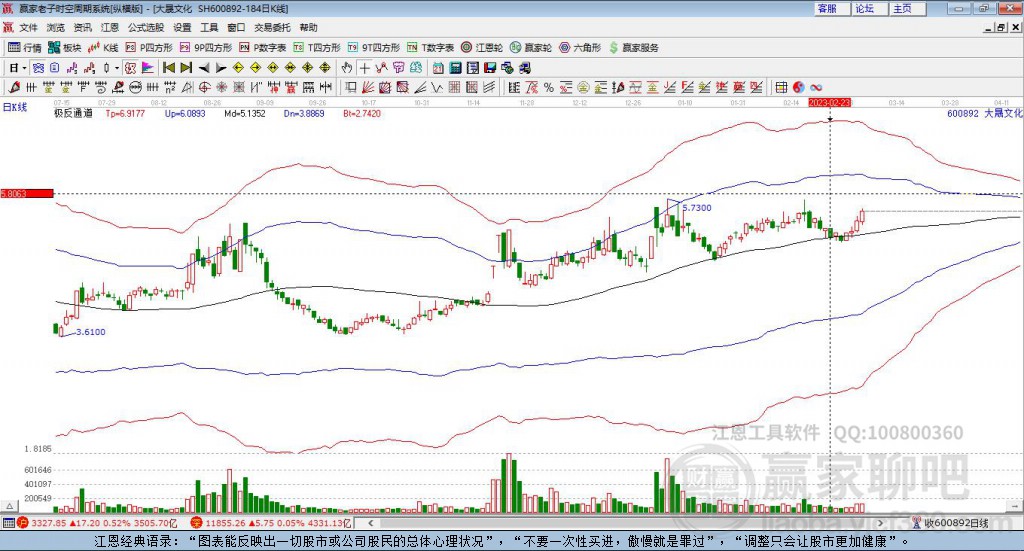
Task: Open the 行情 market quotes view
Action: click(x=24, y=48)
